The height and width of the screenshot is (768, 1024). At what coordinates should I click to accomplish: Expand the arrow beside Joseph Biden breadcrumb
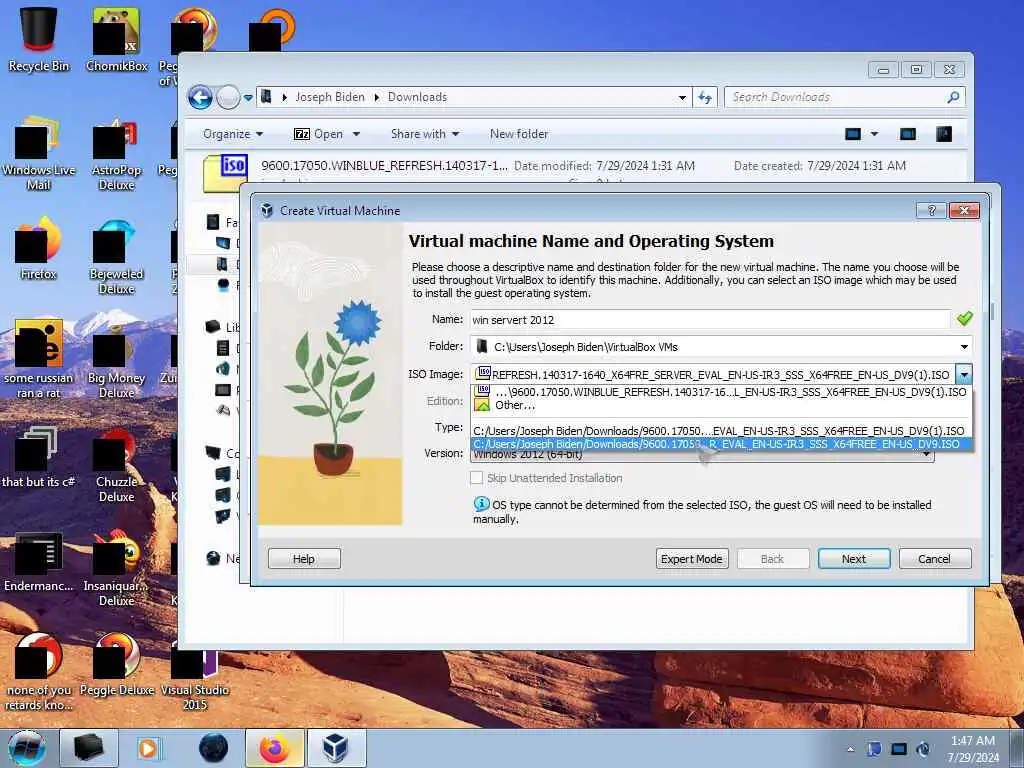(x=377, y=97)
